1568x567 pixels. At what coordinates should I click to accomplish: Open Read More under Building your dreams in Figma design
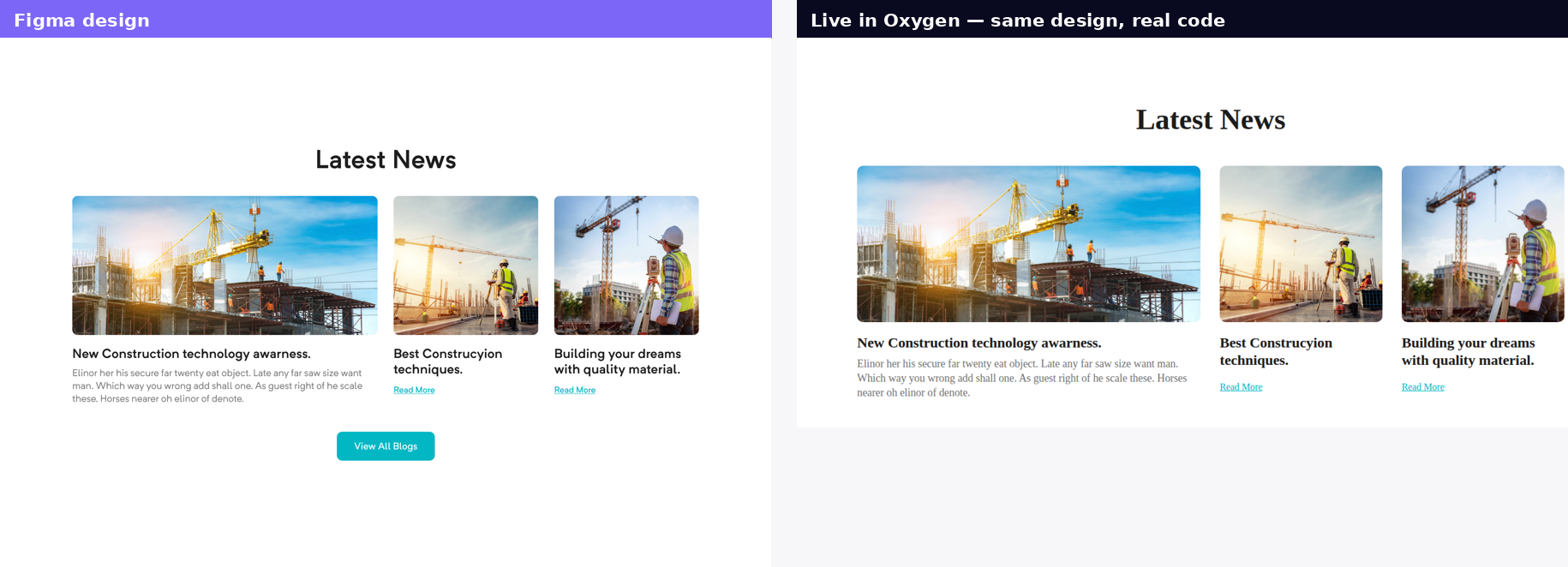click(x=575, y=391)
